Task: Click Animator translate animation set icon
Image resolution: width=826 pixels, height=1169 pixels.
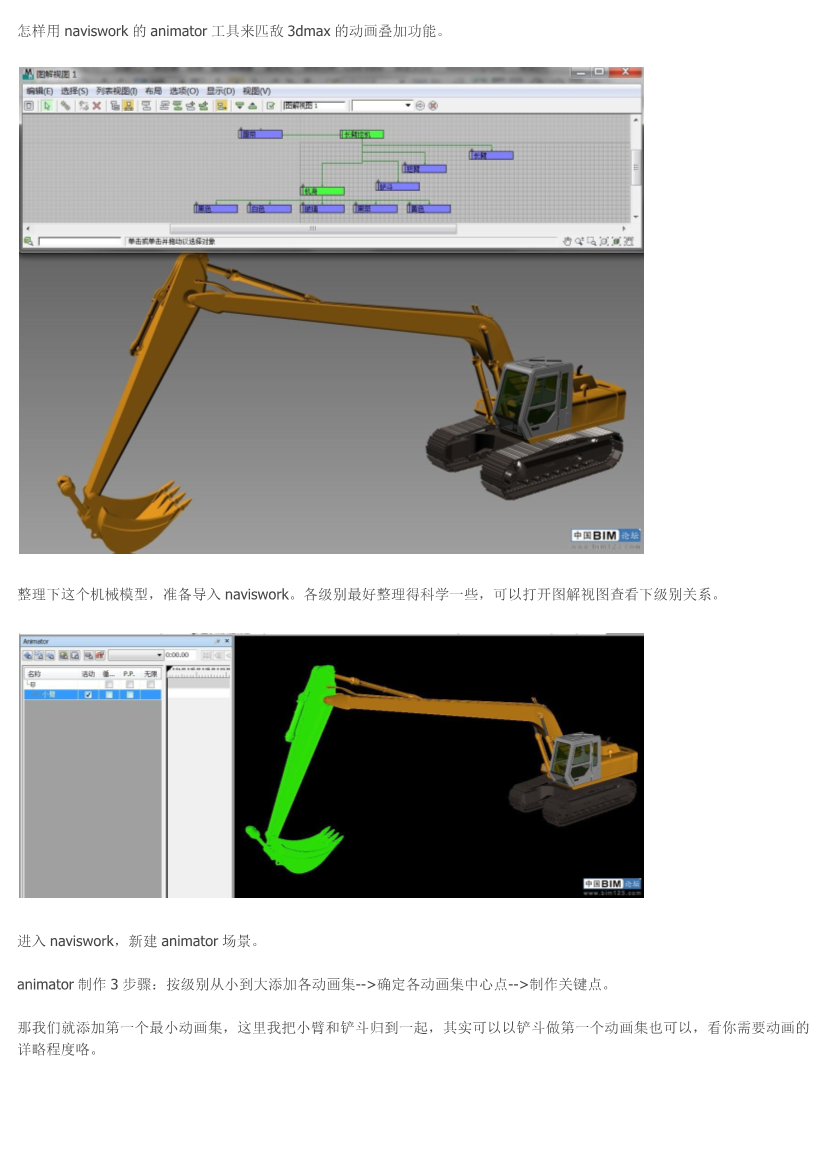Action: point(28,655)
